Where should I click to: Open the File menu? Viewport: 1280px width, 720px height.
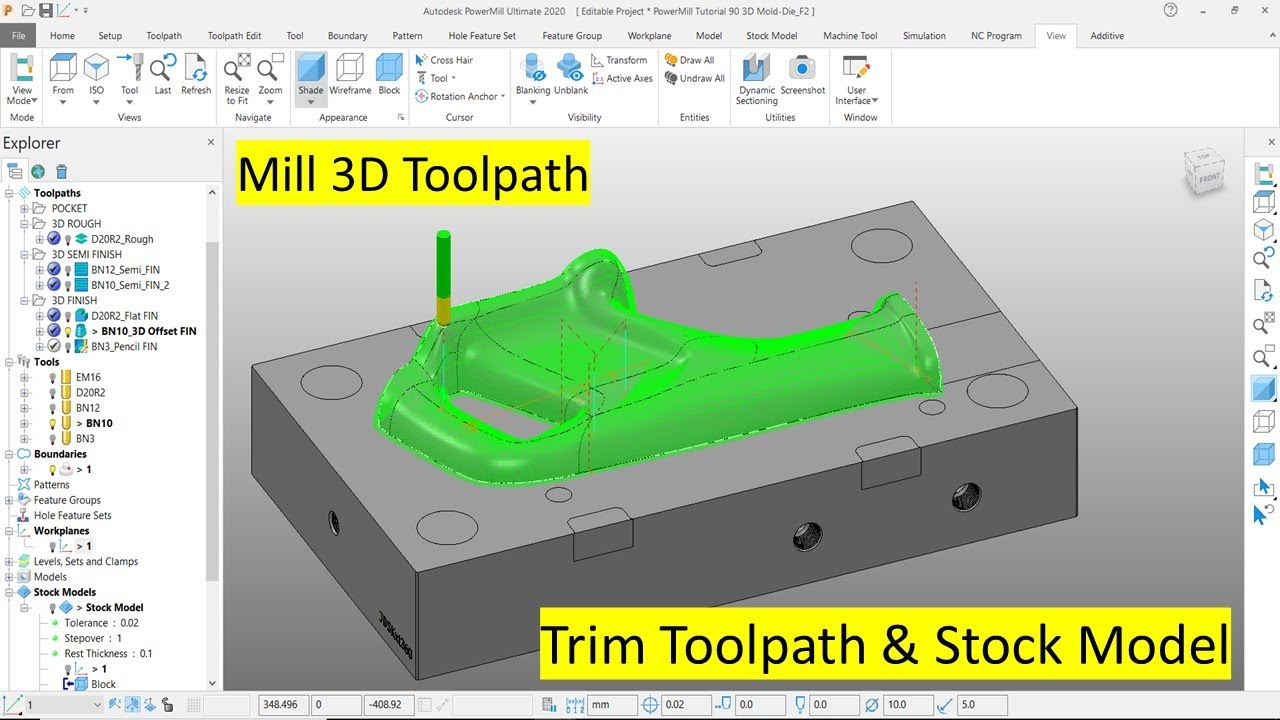[x=19, y=35]
